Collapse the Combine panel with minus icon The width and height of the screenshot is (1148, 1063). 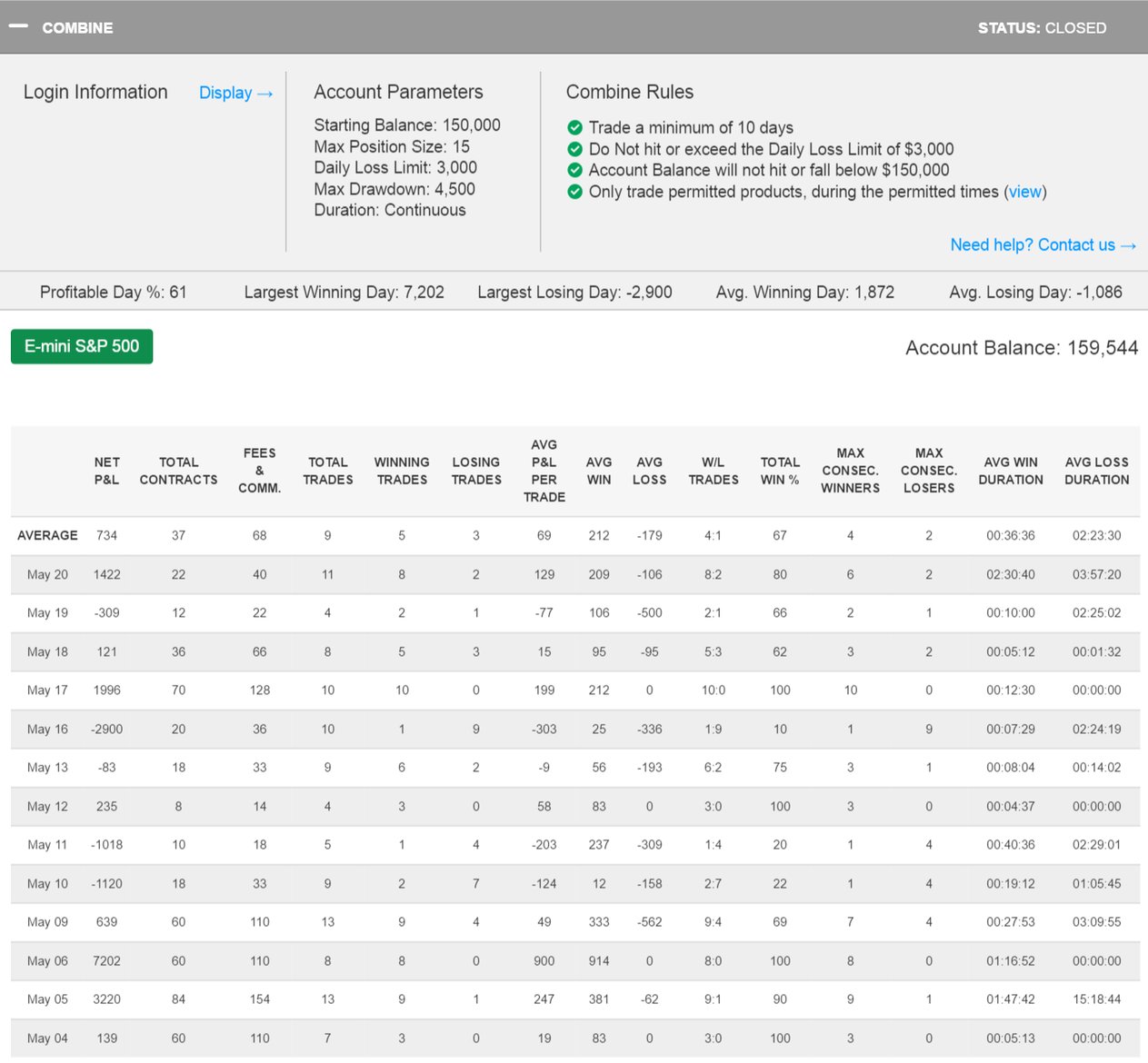coord(18,26)
